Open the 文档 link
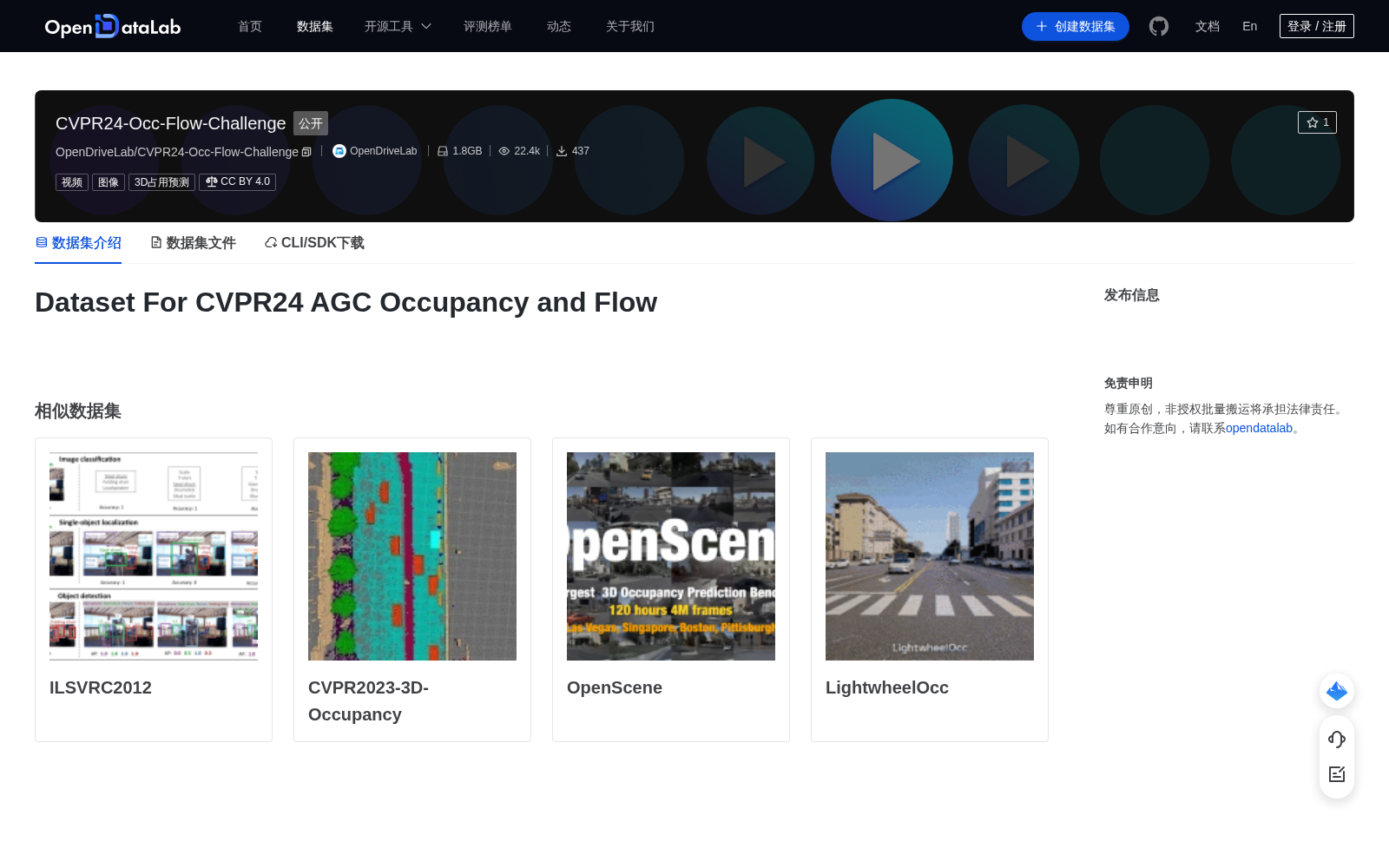1389x868 pixels. 1208,26
